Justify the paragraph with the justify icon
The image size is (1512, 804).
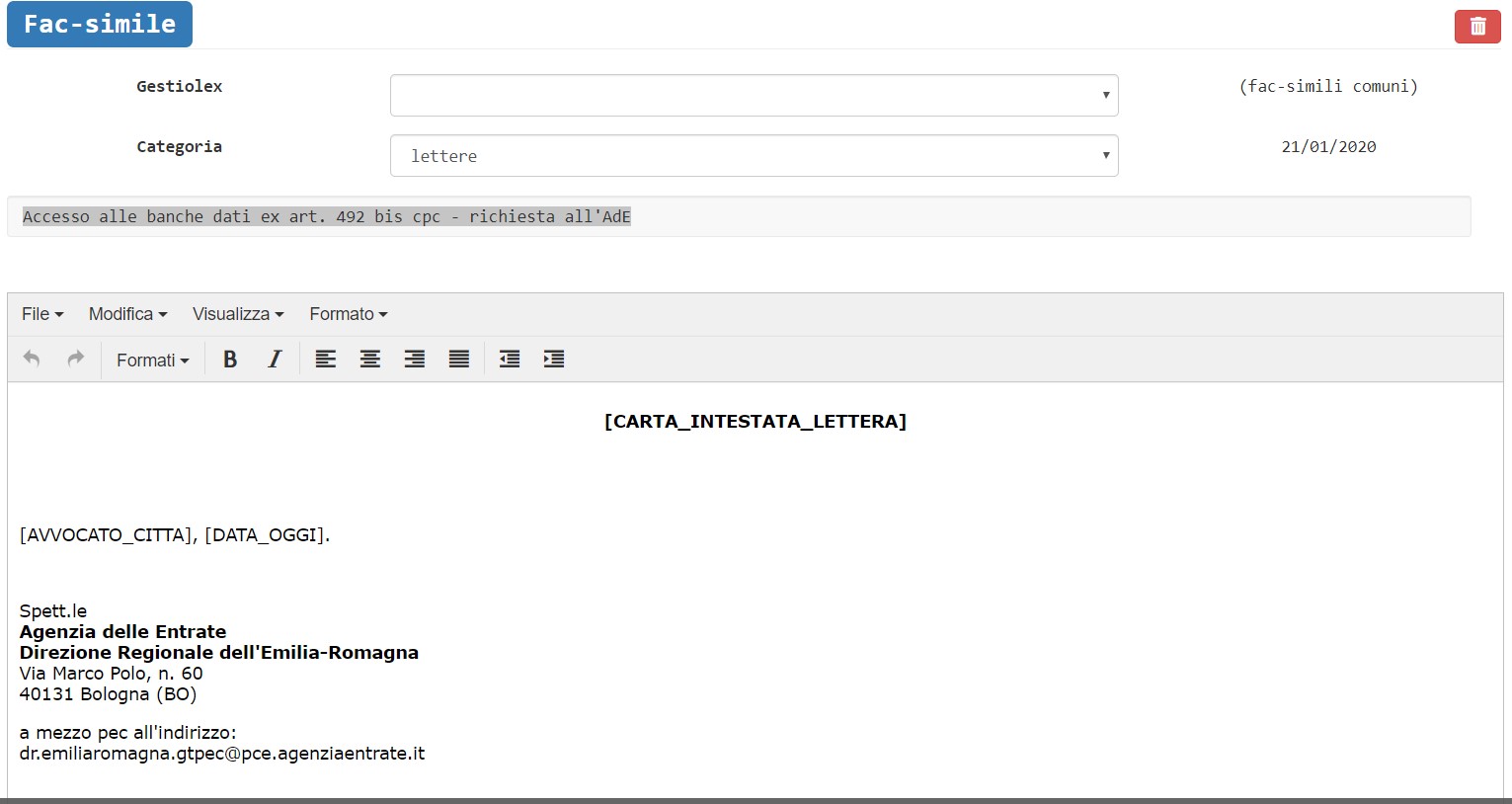tap(458, 359)
